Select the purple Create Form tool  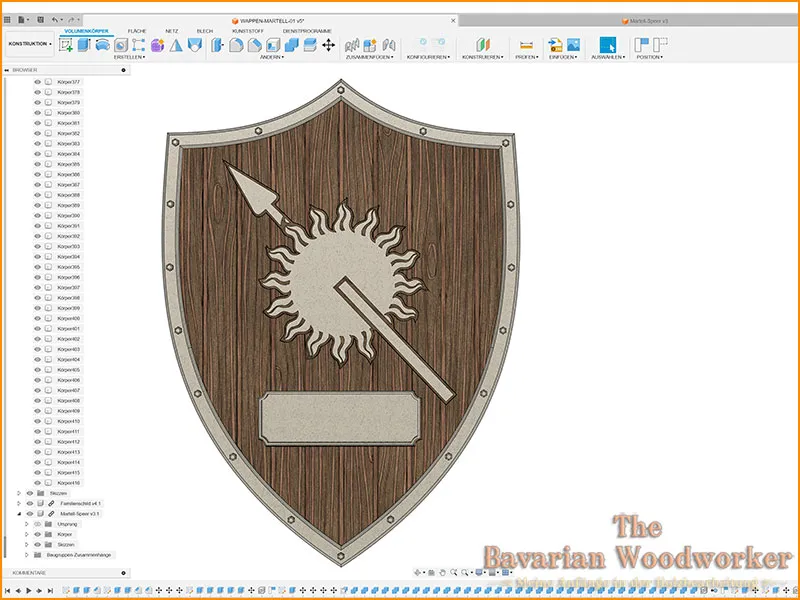tap(157, 45)
